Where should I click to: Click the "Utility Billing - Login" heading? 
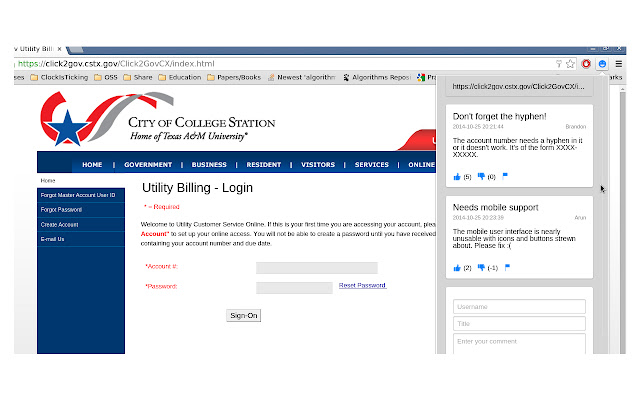coord(198,188)
